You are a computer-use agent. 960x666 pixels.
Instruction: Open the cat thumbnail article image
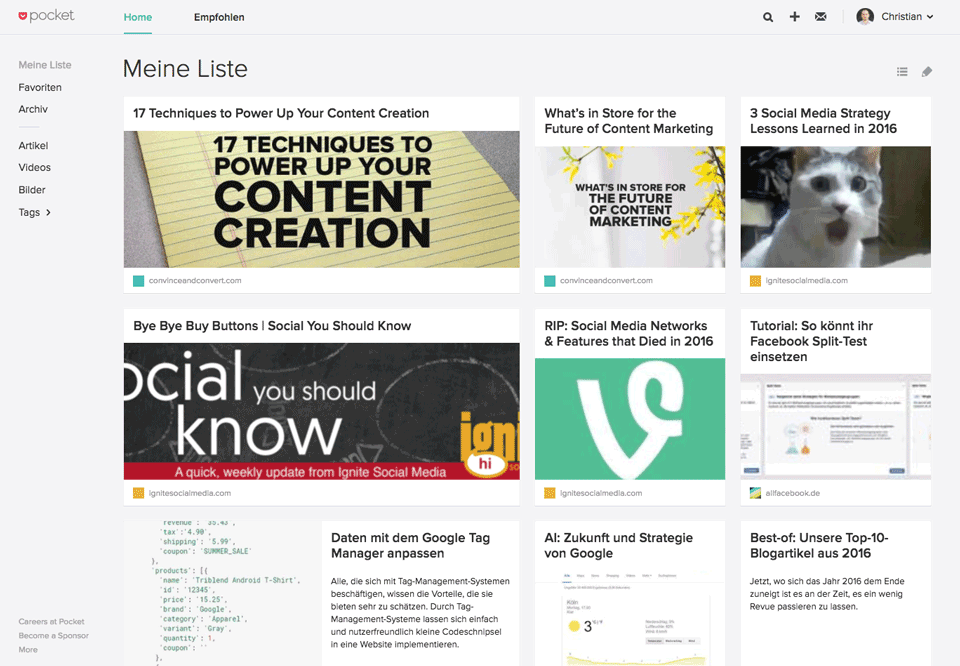835,207
